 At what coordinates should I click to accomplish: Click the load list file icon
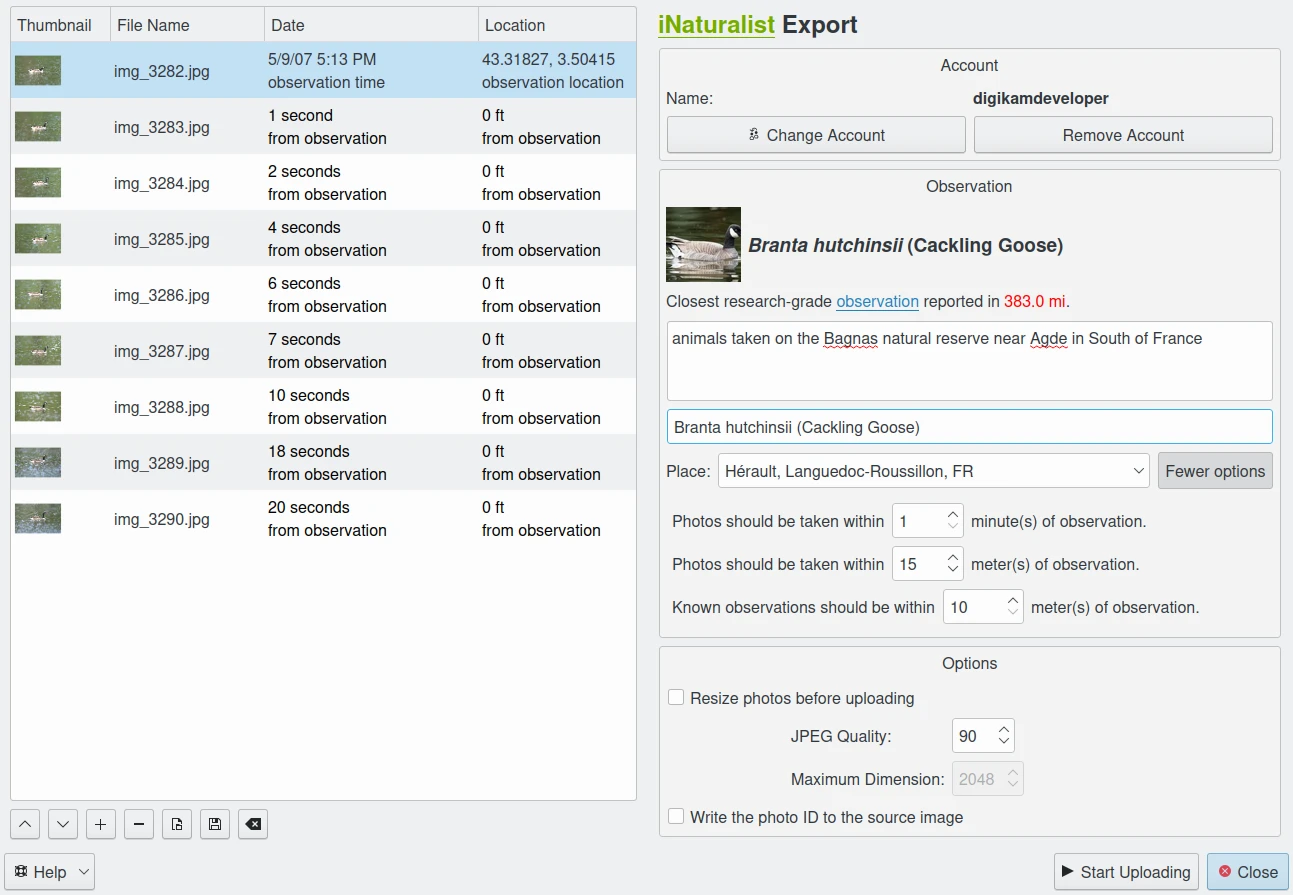pos(177,824)
